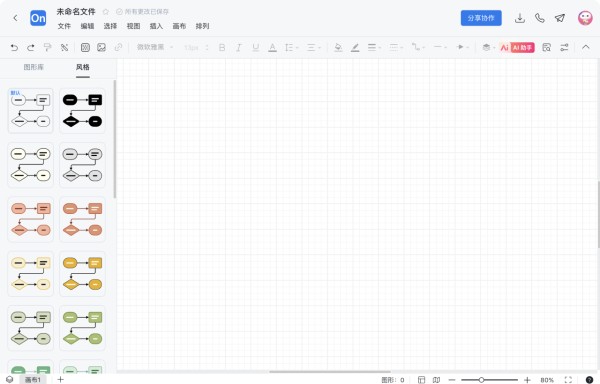Click the paper plane publish icon
This screenshot has width=600, height=384.
tap(560, 18)
